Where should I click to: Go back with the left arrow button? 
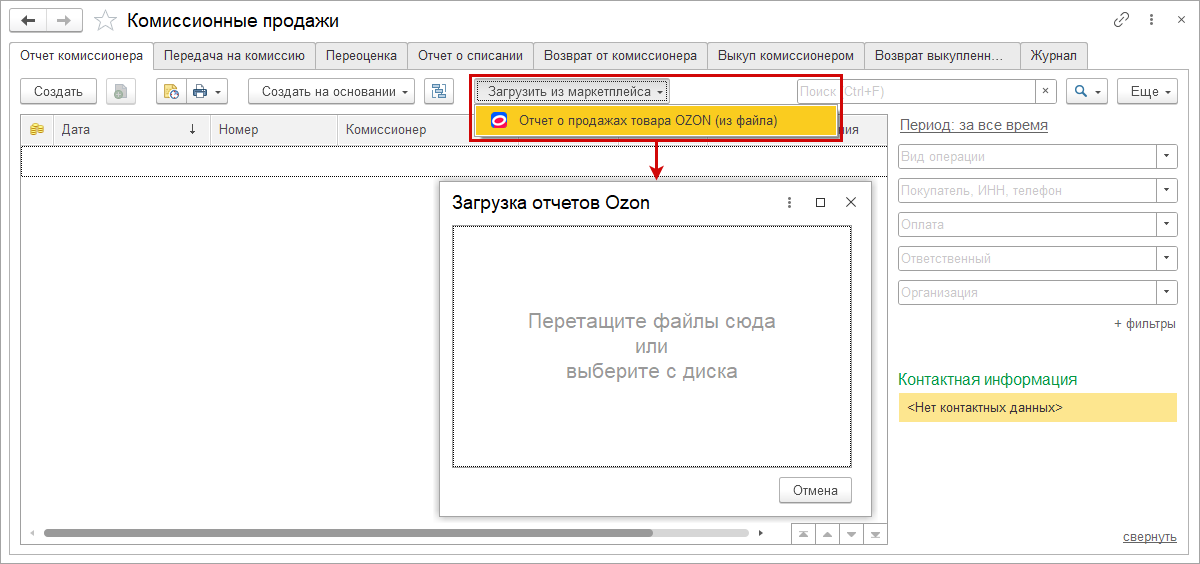[x=28, y=20]
